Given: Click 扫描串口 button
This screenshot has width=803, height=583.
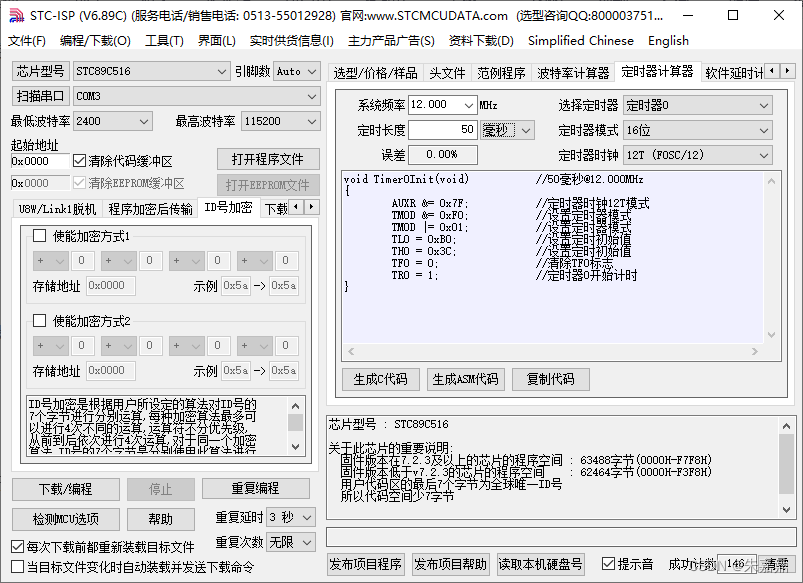Looking at the screenshot, I should pyautogui.click(x=40, y=96).
